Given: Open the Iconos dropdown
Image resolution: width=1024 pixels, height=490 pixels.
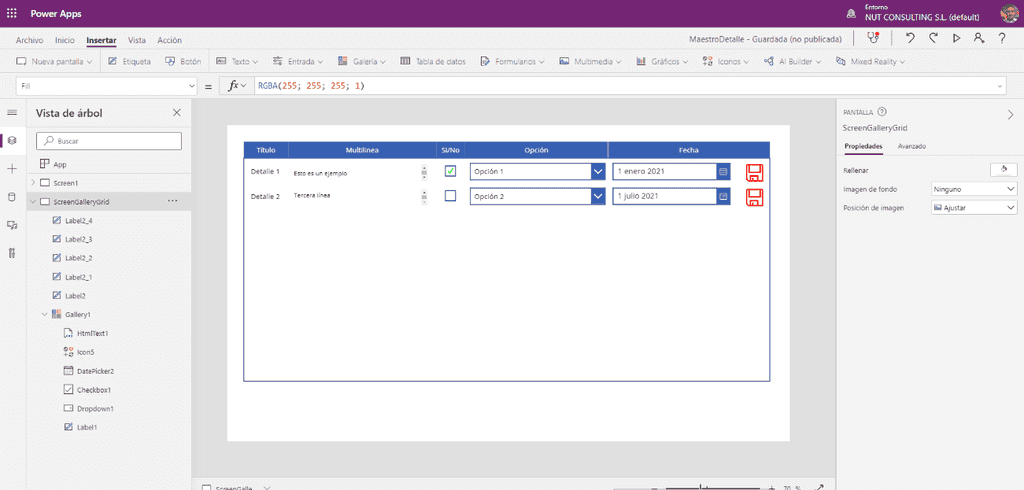Looking at the screenshot, I should [726, 61].
